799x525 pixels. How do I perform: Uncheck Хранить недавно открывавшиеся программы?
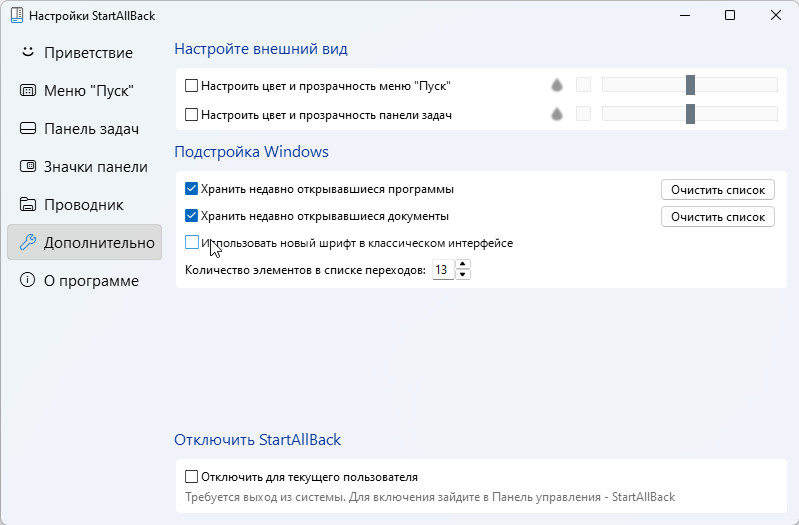tap(192, 189)
